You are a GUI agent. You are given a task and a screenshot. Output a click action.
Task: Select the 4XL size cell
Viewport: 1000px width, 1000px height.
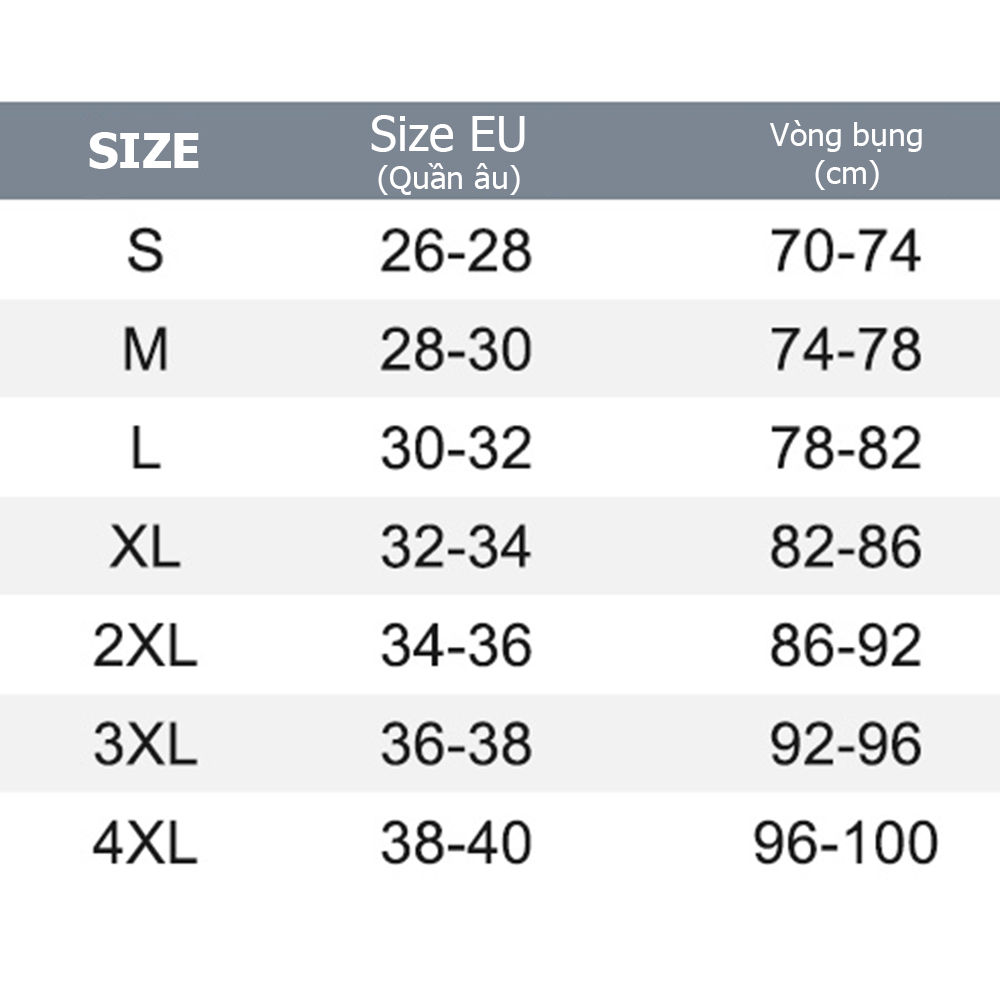[145, 844]
